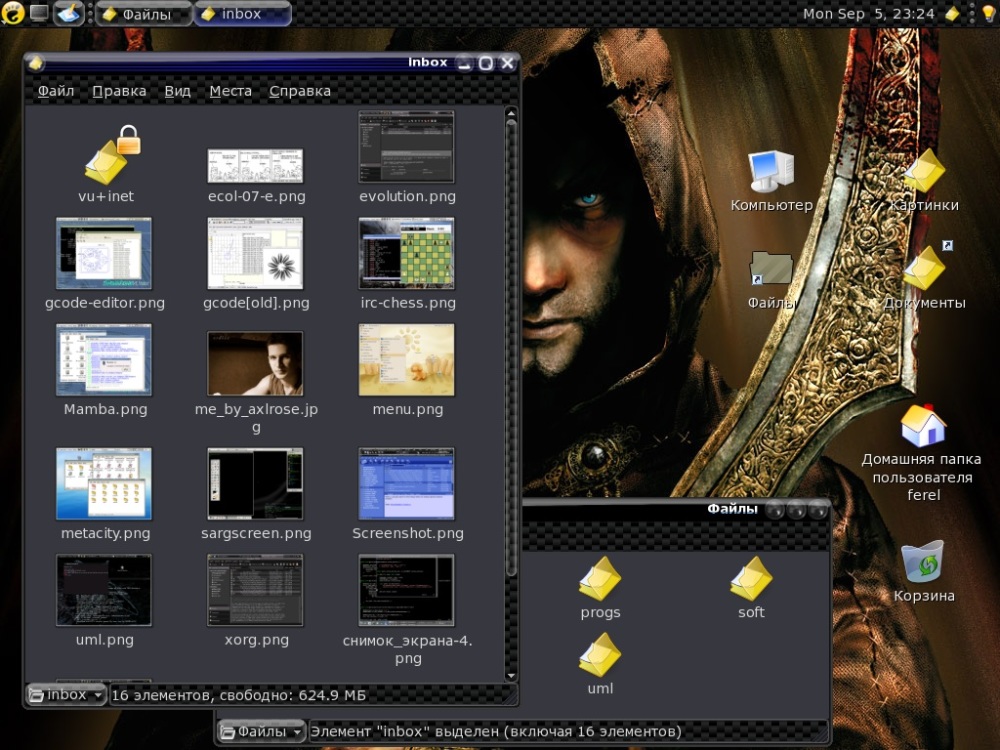Open the uml folder in Файлы window

(599, 655)
